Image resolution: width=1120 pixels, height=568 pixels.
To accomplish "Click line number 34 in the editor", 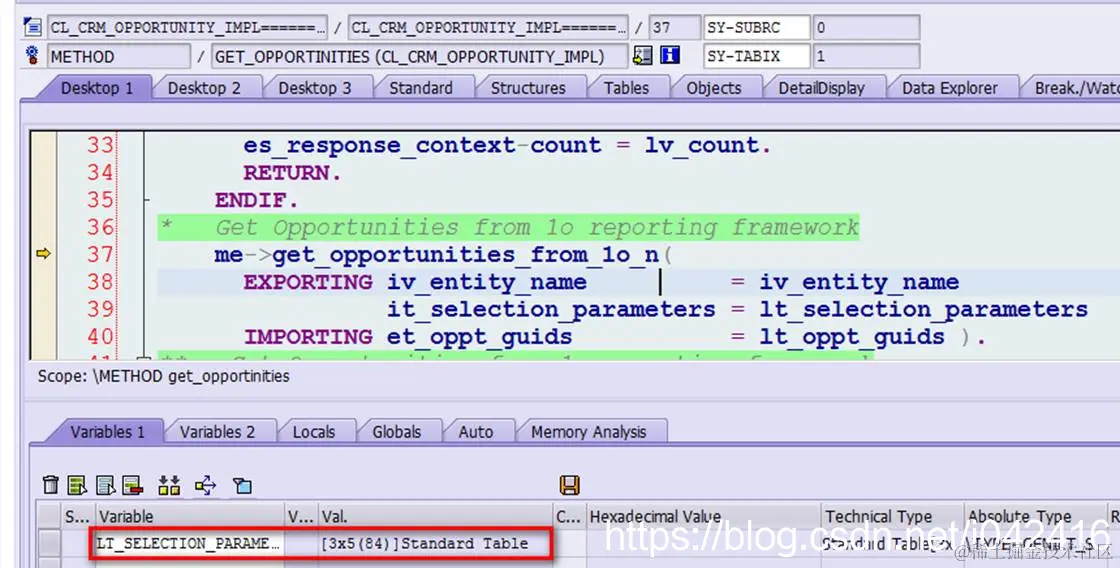I will pos(100,172).
